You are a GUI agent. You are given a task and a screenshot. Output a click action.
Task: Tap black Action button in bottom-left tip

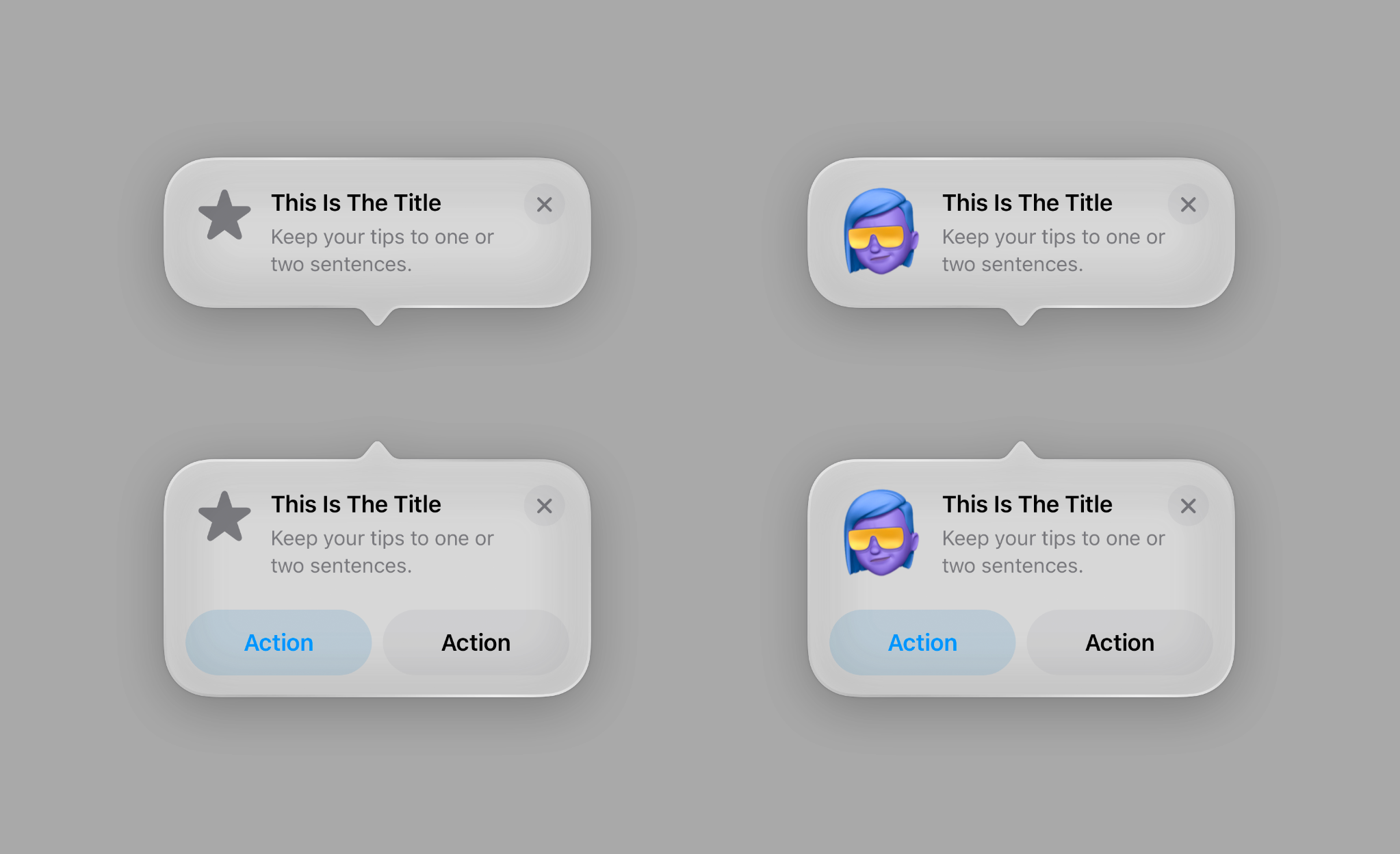point(476,643)
